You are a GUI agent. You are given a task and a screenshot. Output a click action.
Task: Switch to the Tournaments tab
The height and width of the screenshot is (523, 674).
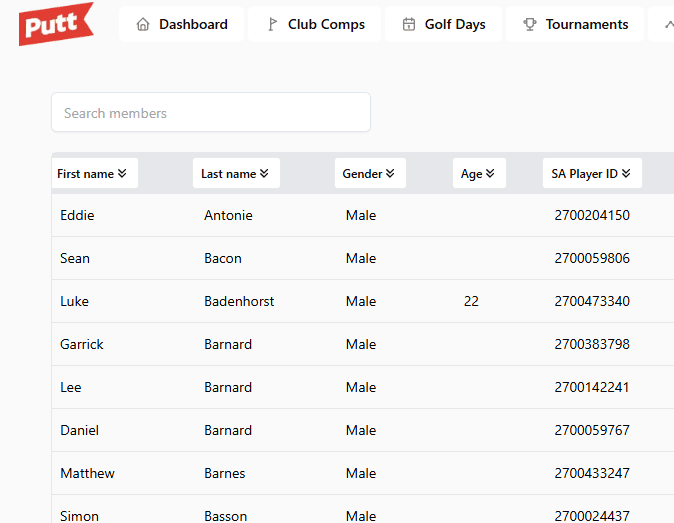[574, 24]
